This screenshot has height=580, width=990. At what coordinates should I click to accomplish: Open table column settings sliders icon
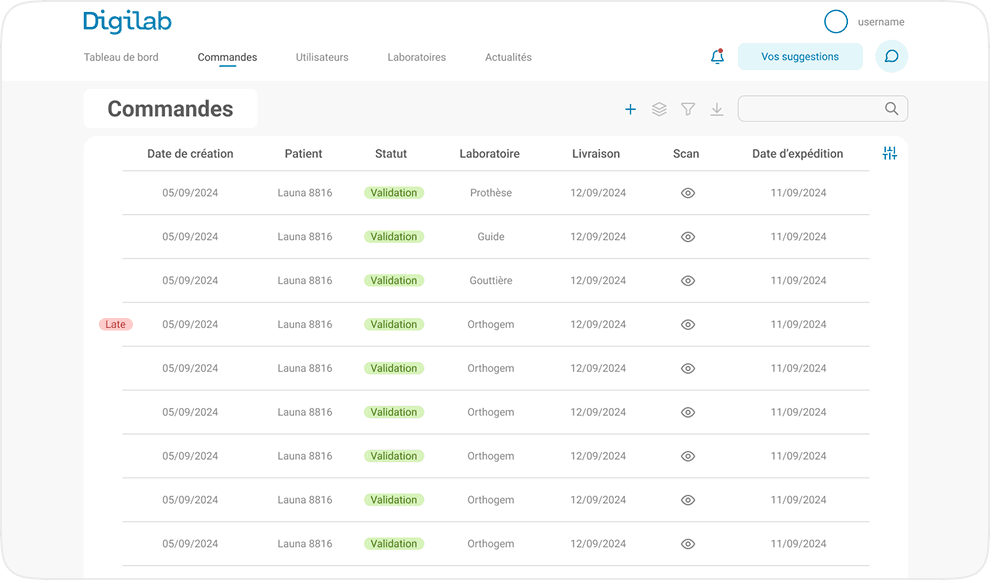(x=890, y=153)
